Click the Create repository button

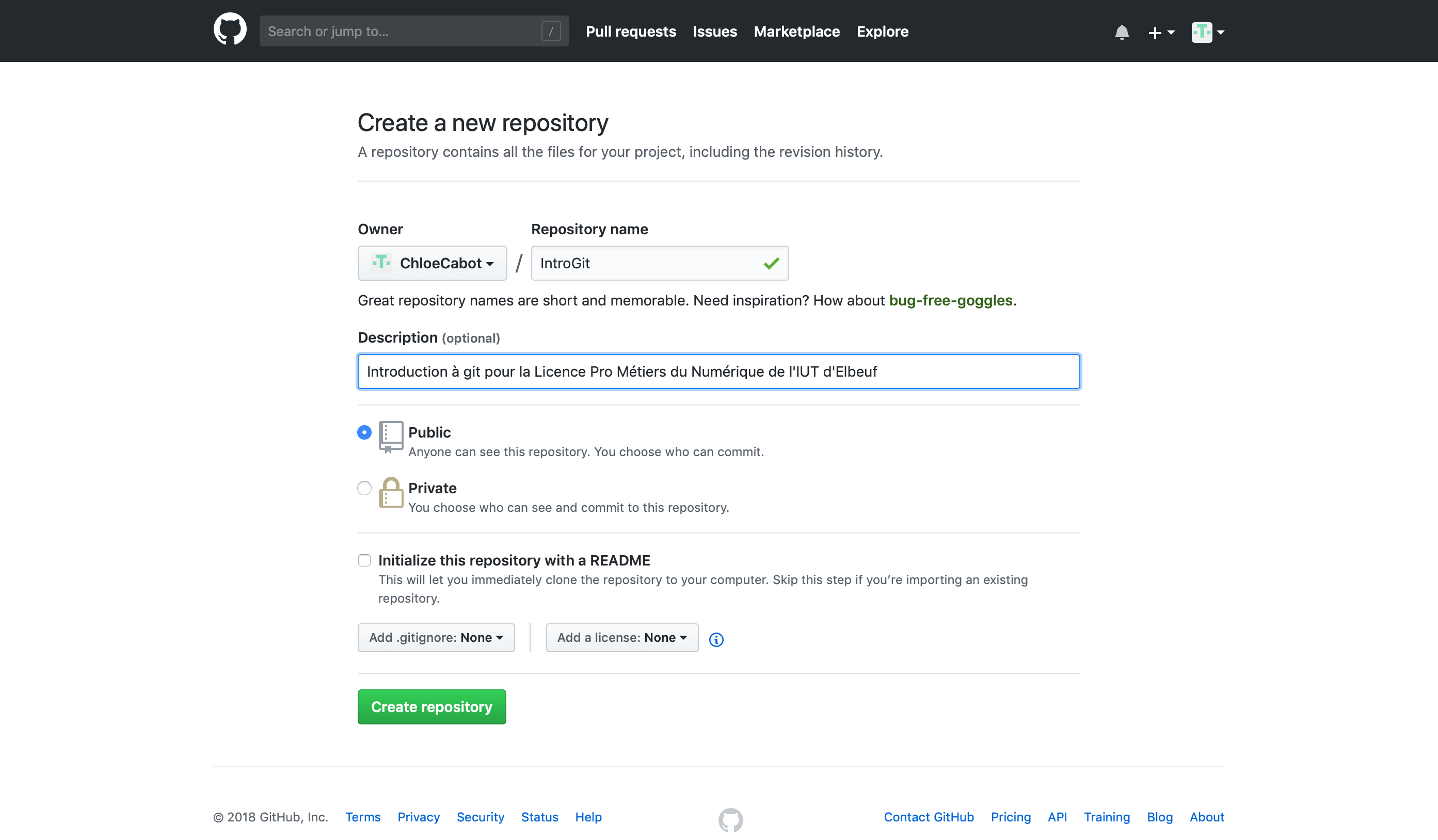(432, 706)
